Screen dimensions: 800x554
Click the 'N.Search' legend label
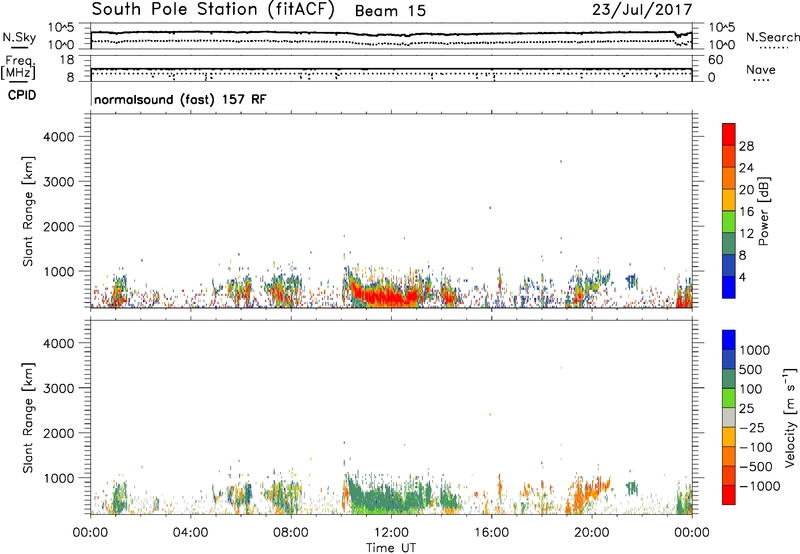pos(772,37)
